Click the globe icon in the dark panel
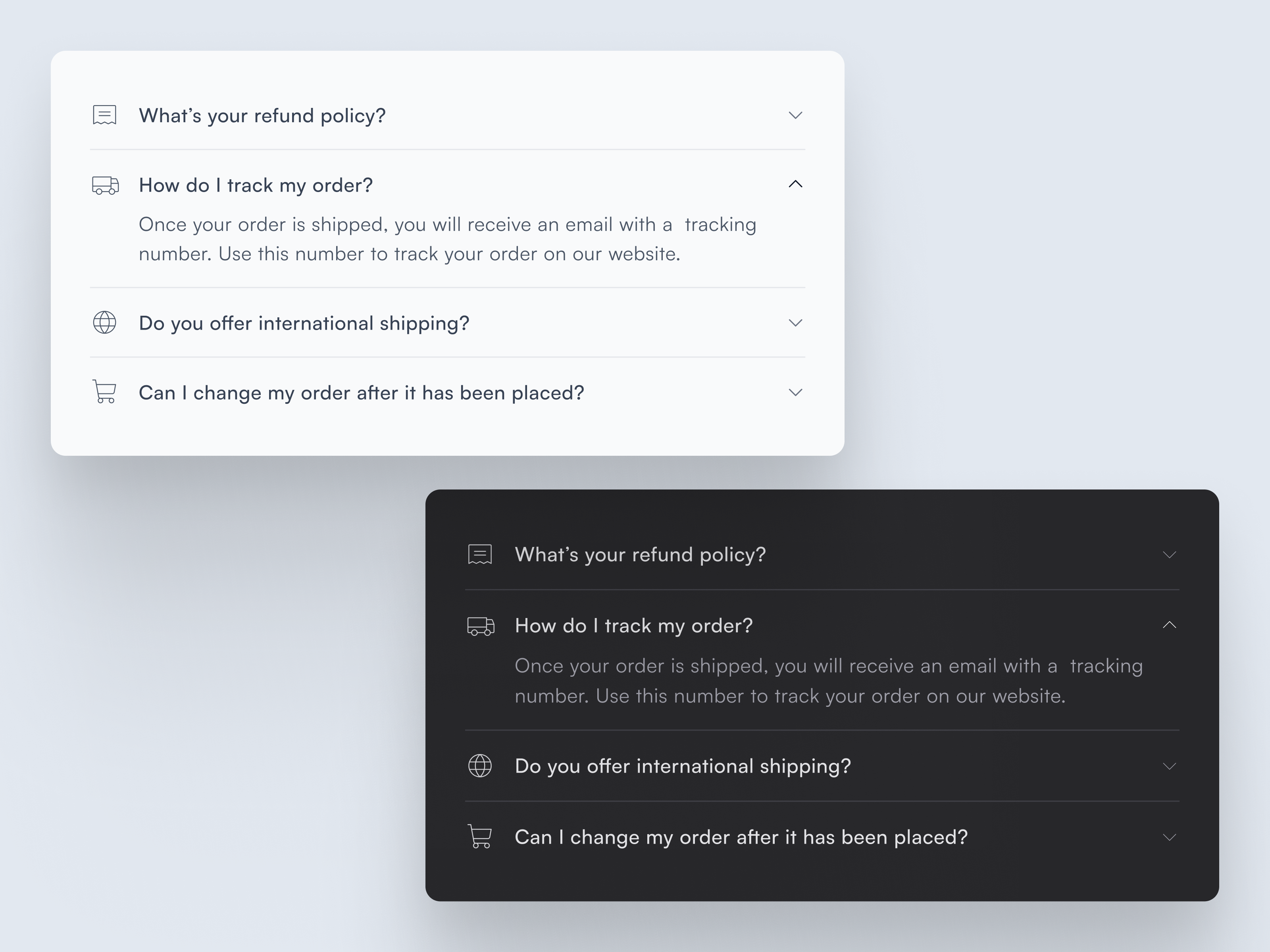This screenshot has width=1270, height=952. click(x=480, y=766)
